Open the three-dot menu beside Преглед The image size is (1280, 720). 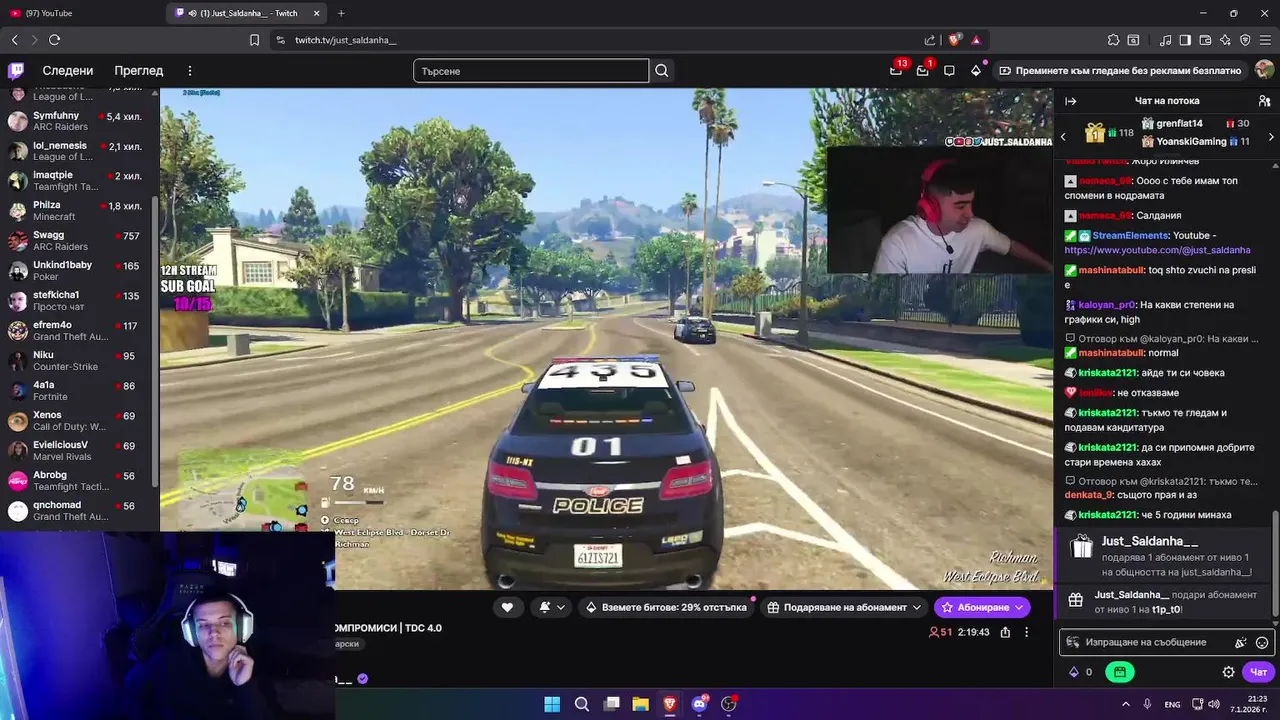189,71
